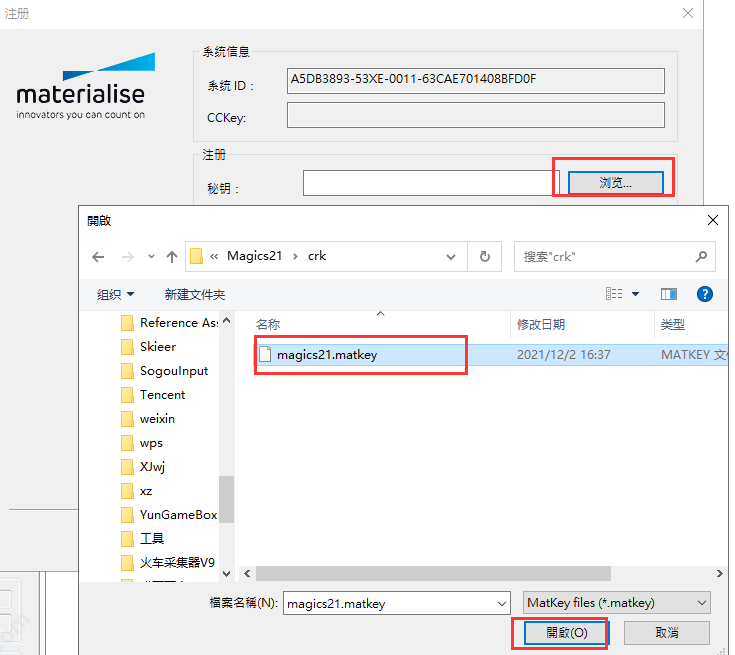Expand the filename combo box dropdown

coord(502,604)
